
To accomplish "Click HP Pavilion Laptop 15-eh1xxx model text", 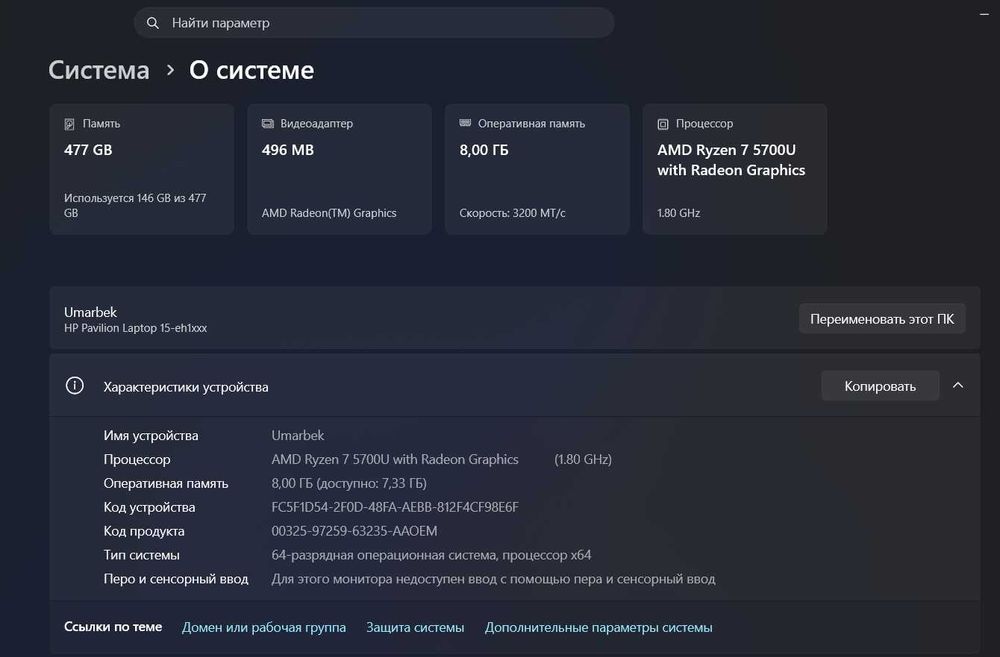I will click(135, 328).
